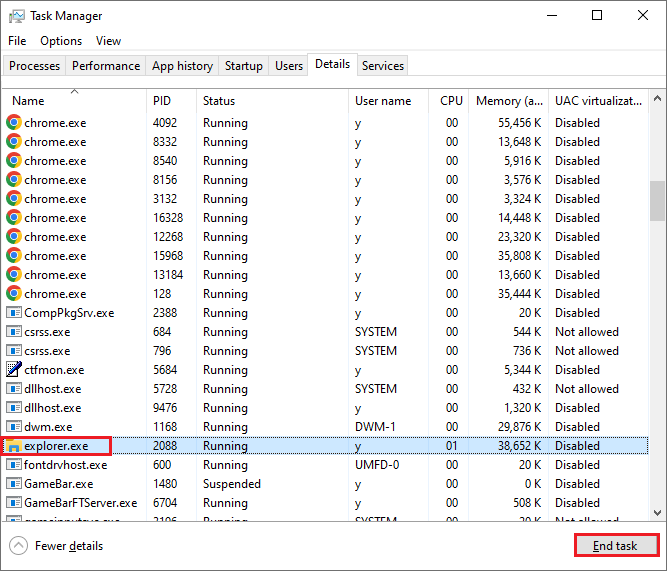Screen dimensions: 667x571
Task: Select the dwm.exe process name
Action: tap(48, 426)
